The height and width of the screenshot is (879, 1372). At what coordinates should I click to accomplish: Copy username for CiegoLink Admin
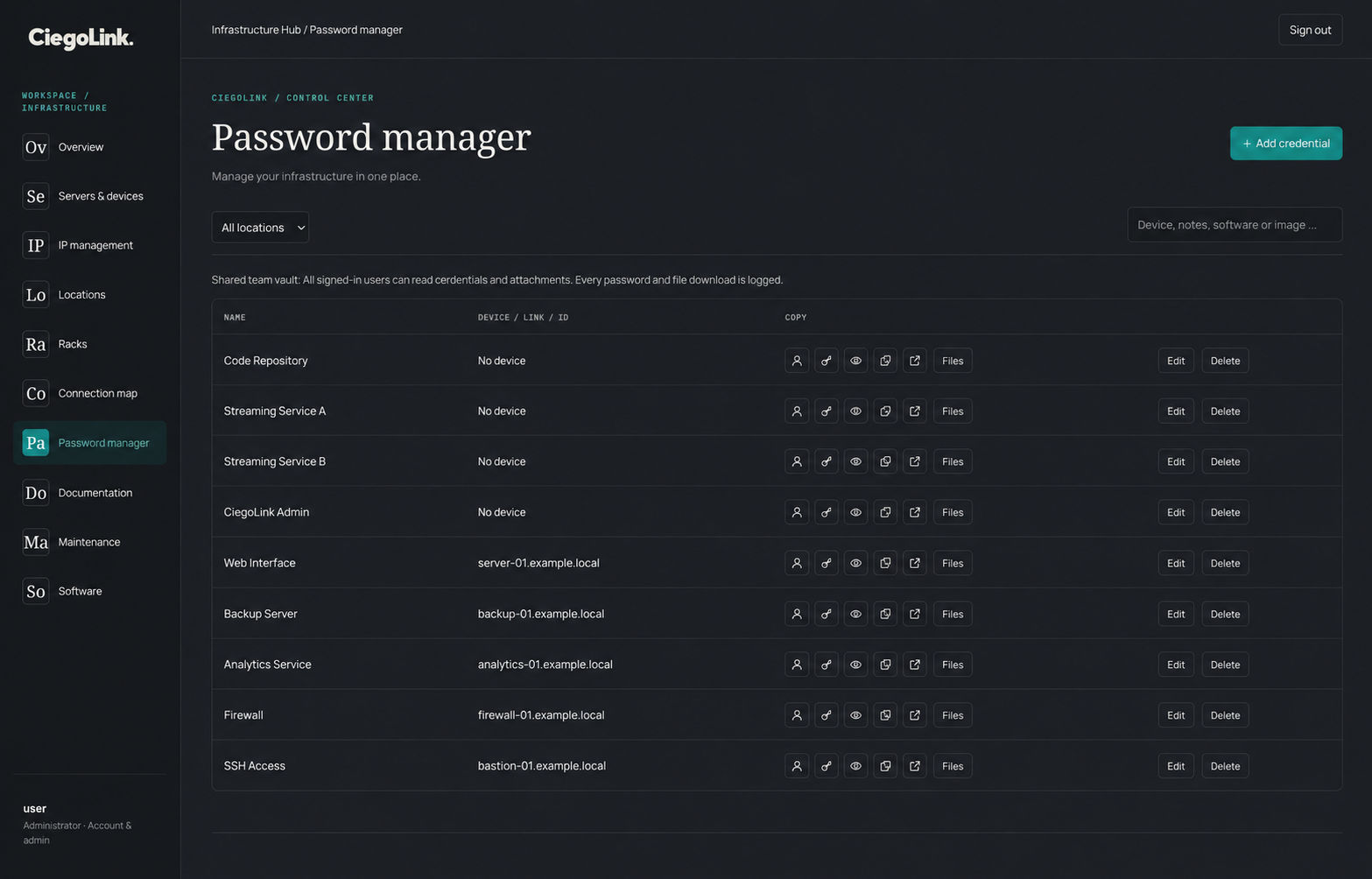pos(797,512)
